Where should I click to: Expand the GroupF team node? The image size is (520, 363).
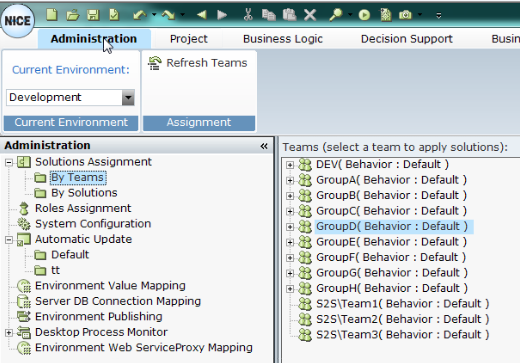(x=290, y=258)
